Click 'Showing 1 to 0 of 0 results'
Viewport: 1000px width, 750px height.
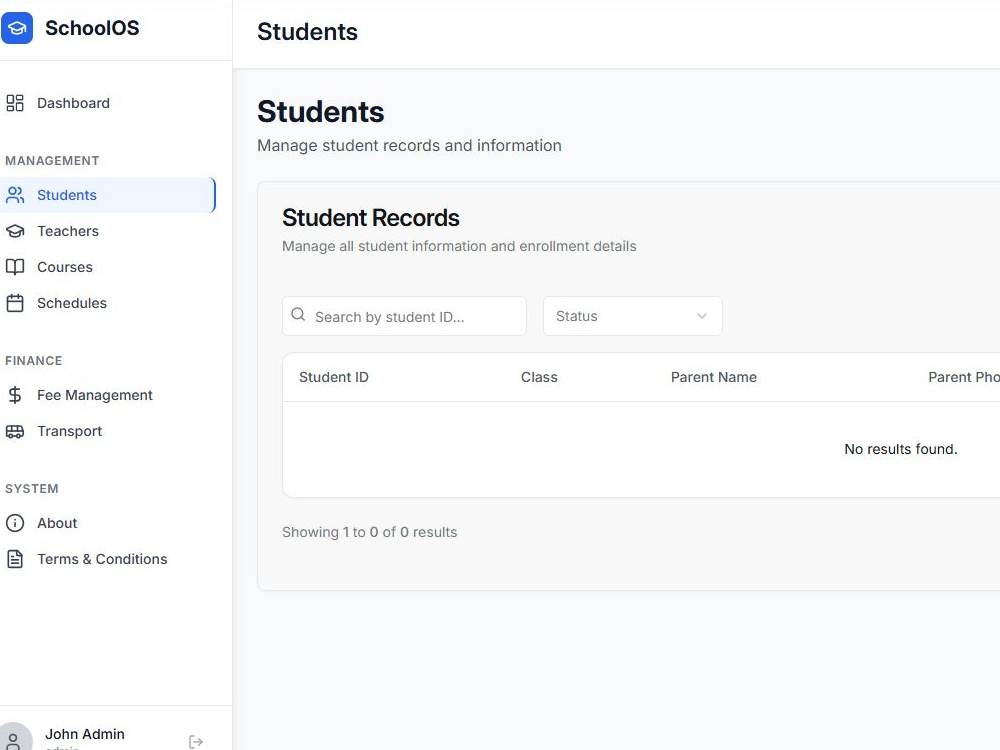369,532
